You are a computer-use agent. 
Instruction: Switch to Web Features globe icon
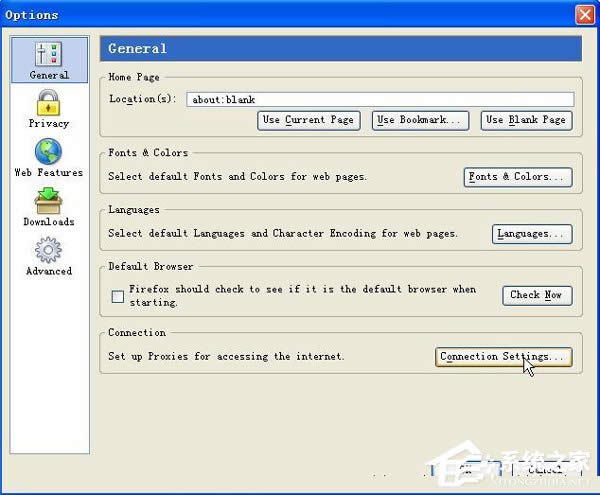click(48, 153)
